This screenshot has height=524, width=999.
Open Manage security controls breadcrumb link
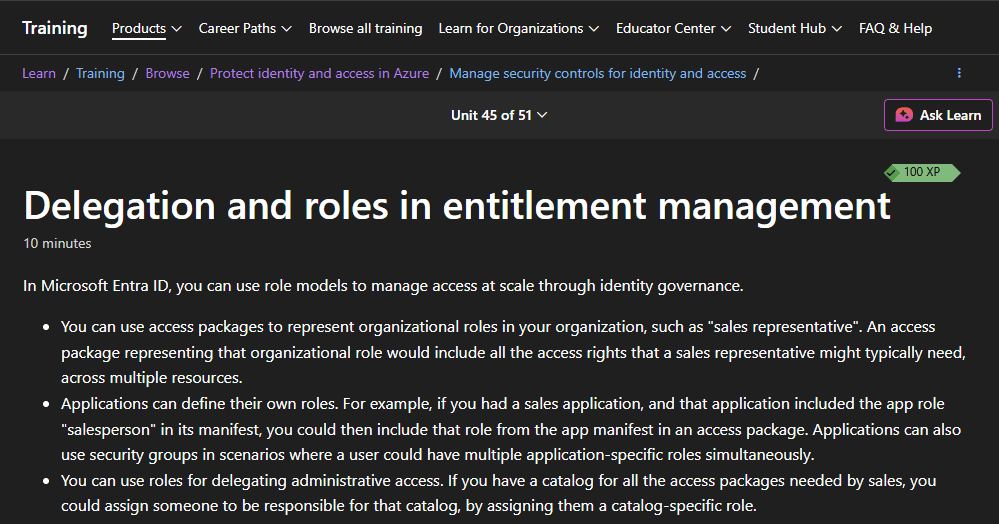pos(597,73)
